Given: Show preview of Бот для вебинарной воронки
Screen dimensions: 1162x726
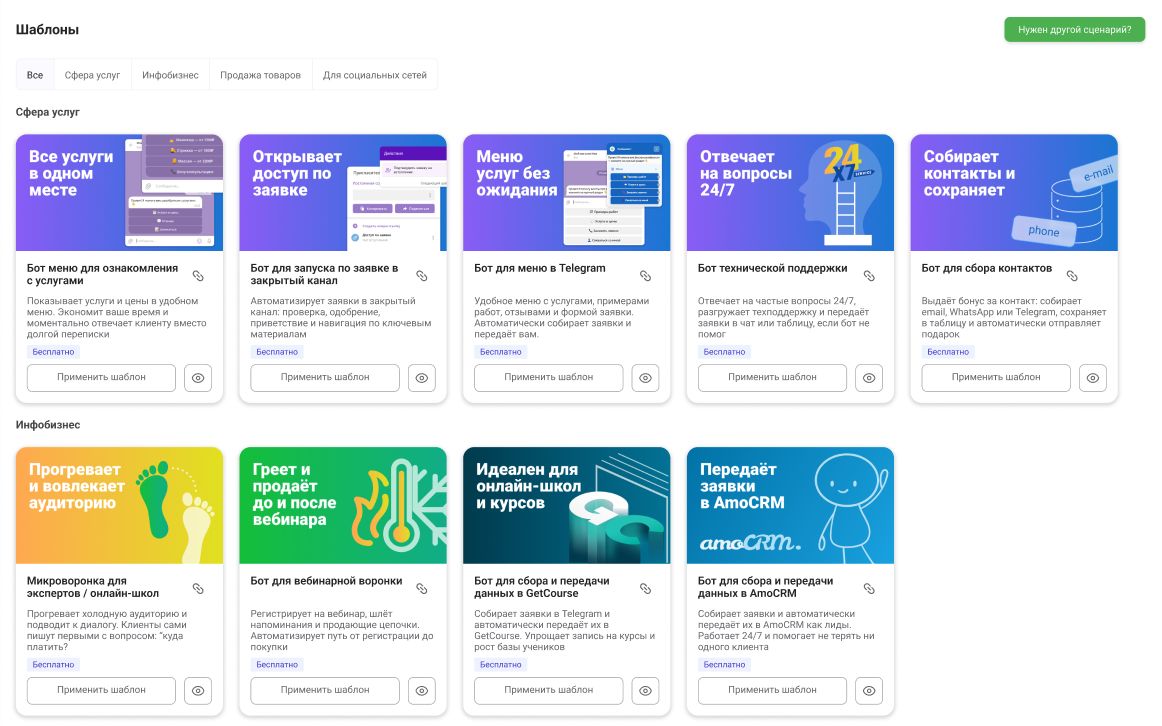Looking at the screenshot, I should pos(422,691).
